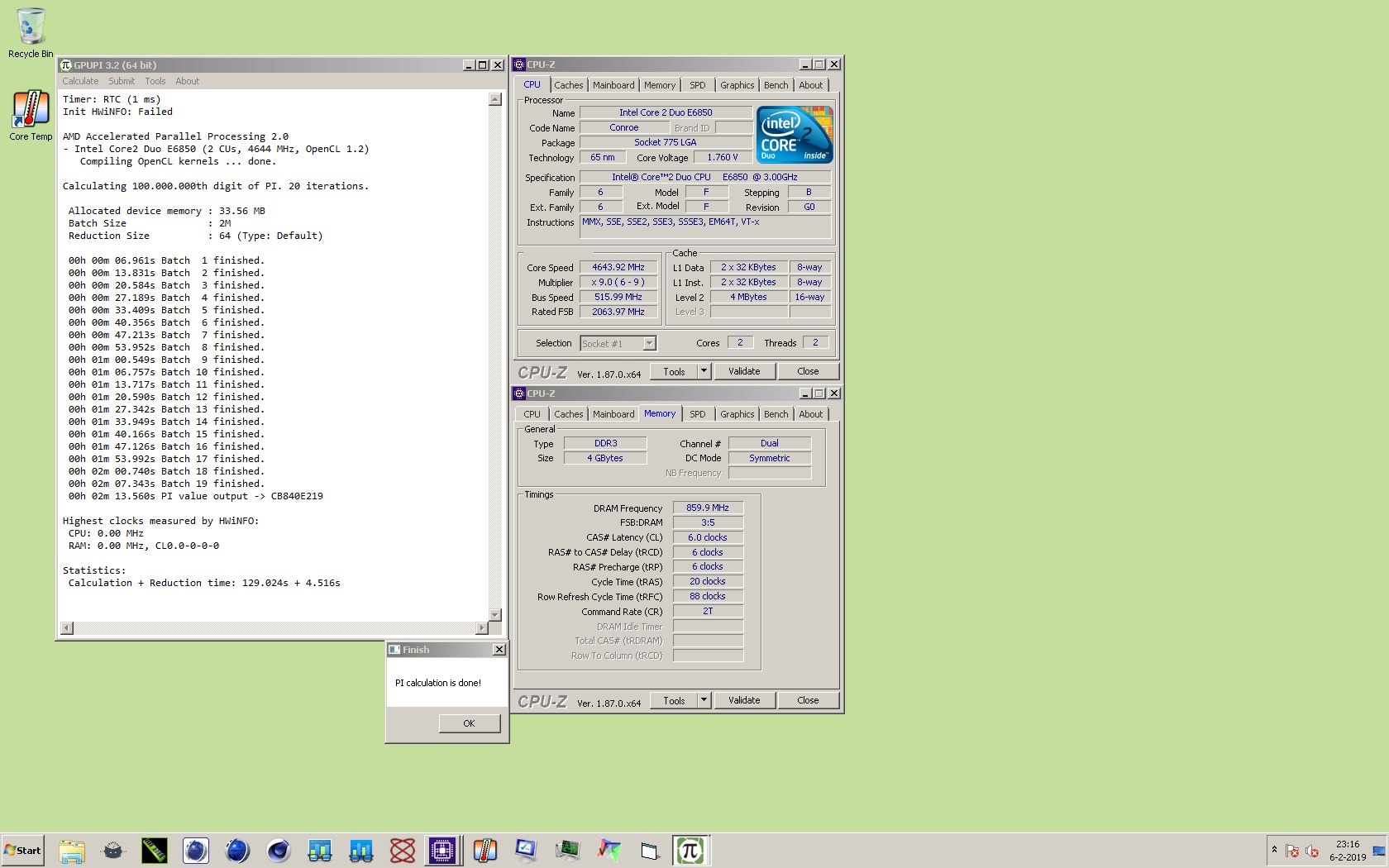Click the unframed blue sphere taskbar icon
The width and height of the screenshot is (1389, 868).
(x=237, y=850)
